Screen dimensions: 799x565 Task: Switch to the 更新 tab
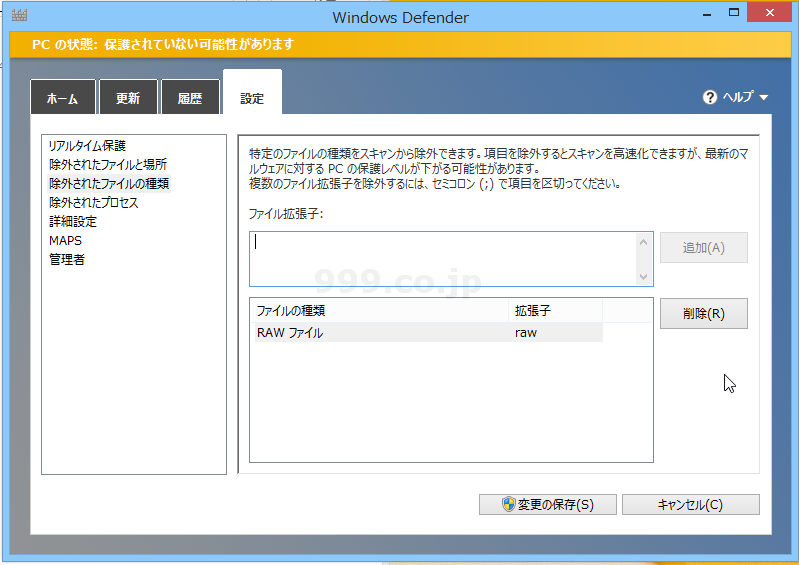click(x=128, y=97)
